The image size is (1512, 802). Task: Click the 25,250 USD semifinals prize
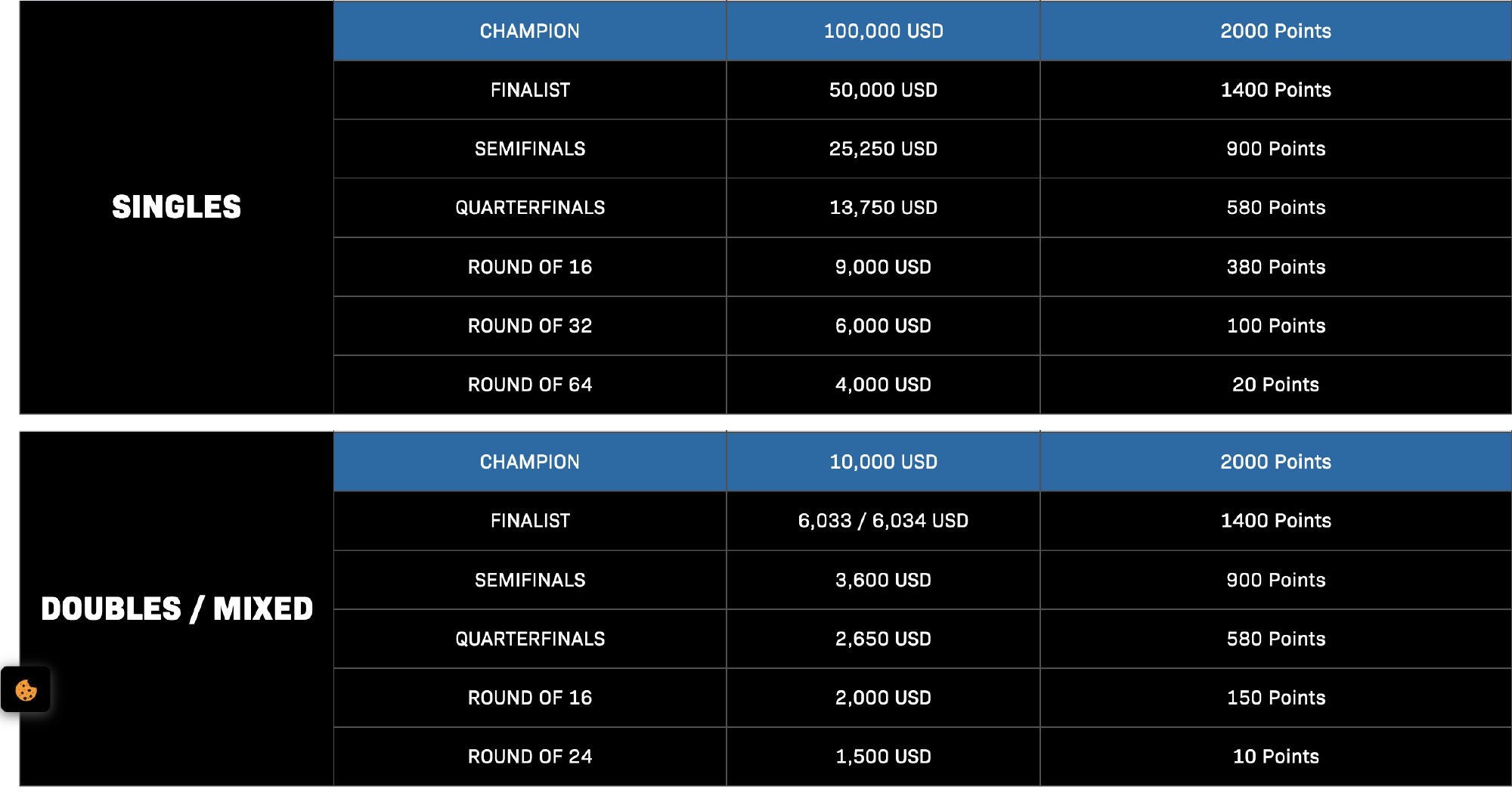tap(883, 149)
